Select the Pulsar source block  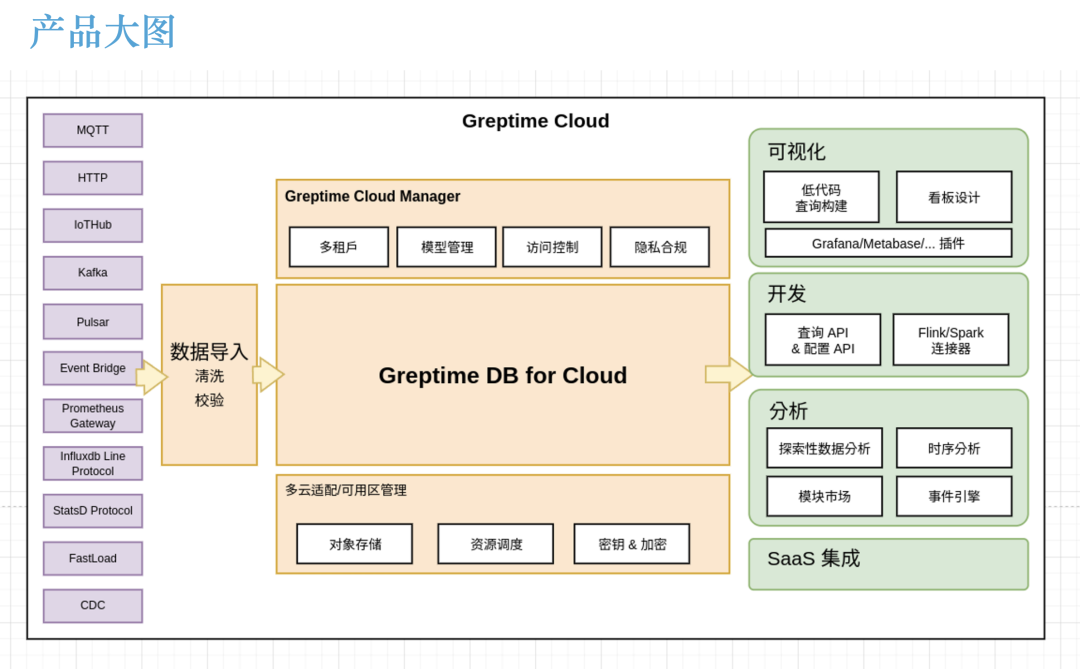click(x=92, y=321)
